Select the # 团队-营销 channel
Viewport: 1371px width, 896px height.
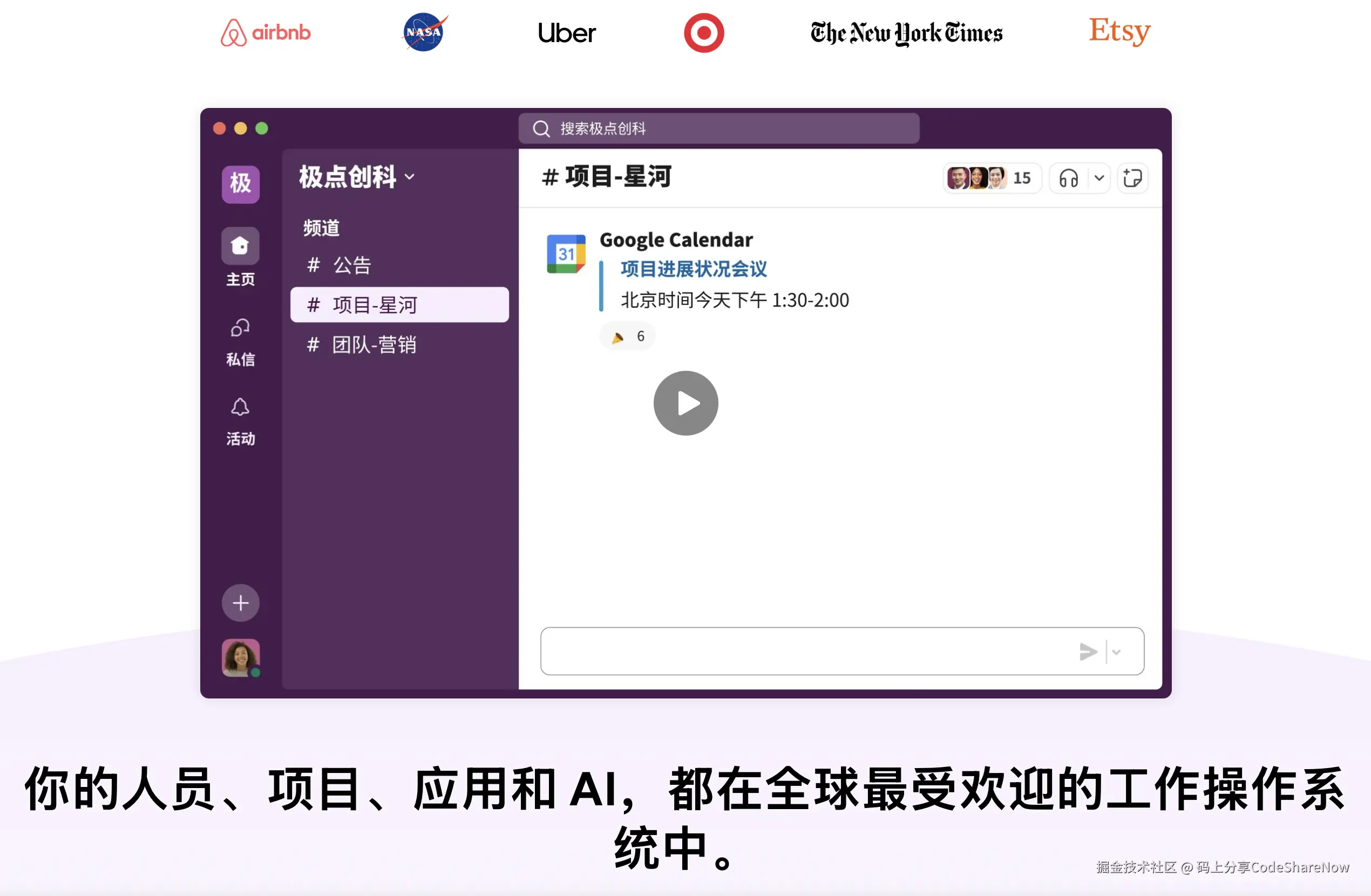[374, 344]
